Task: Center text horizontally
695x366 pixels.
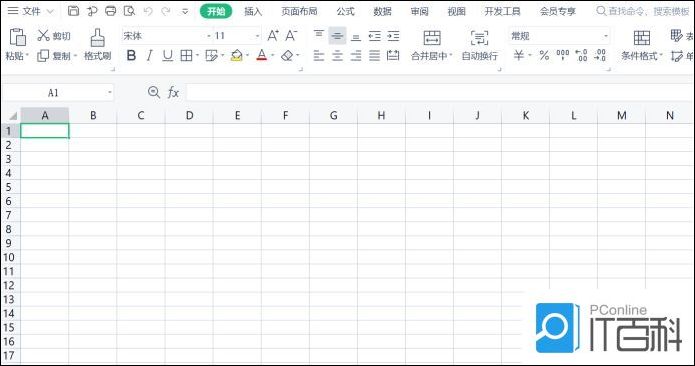Action: pyautogui.click(x=337, y=55)
